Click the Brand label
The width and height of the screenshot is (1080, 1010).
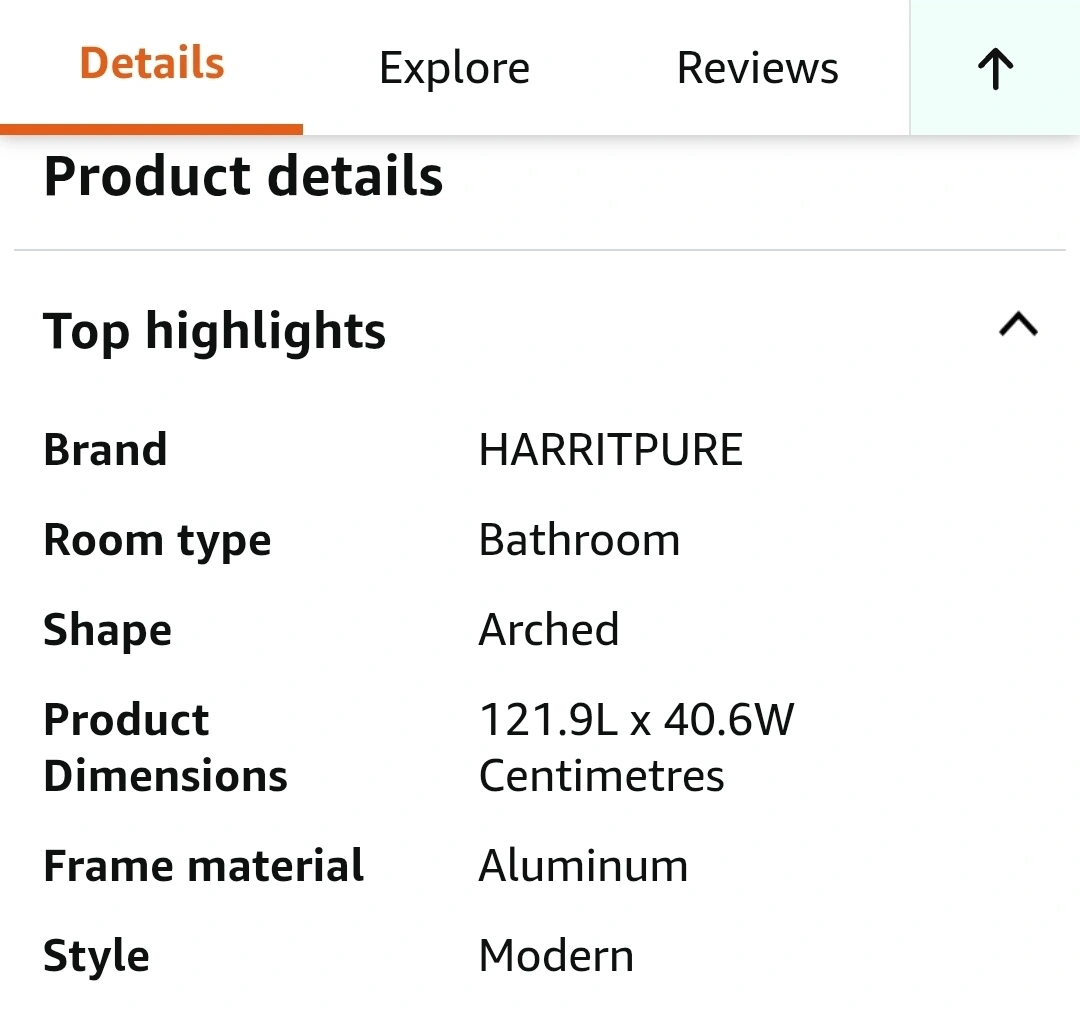pyautogui.click(x=105, y=450)
